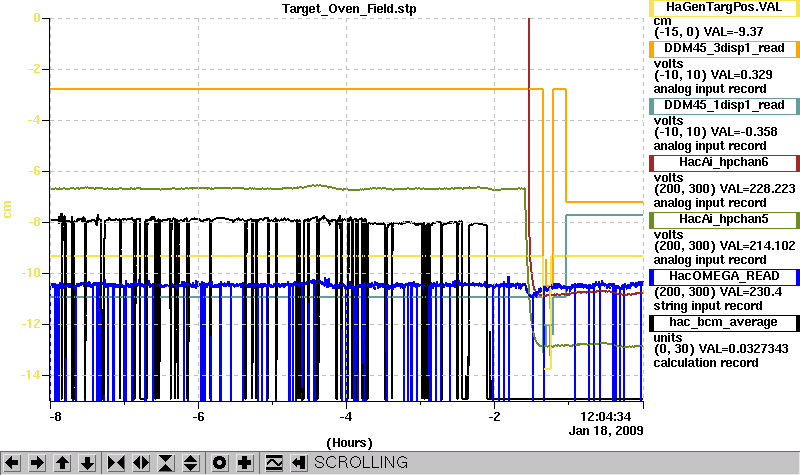The width and height of the screenshot is (800, 475).
Task: Click the VAL=-9.37 value text
Action: point(734,32)
